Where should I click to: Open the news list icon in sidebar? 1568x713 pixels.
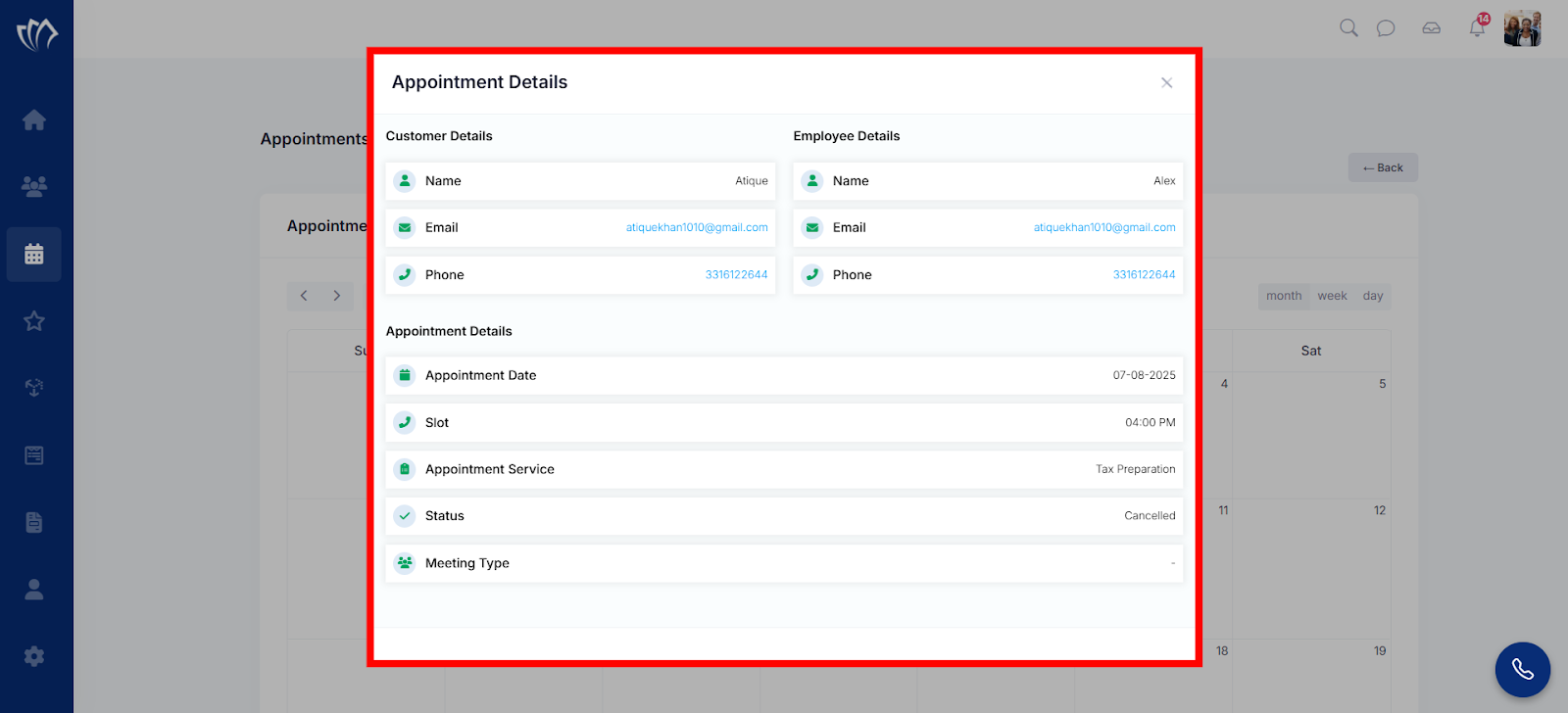pyautogui.click(x=34, y=455)
